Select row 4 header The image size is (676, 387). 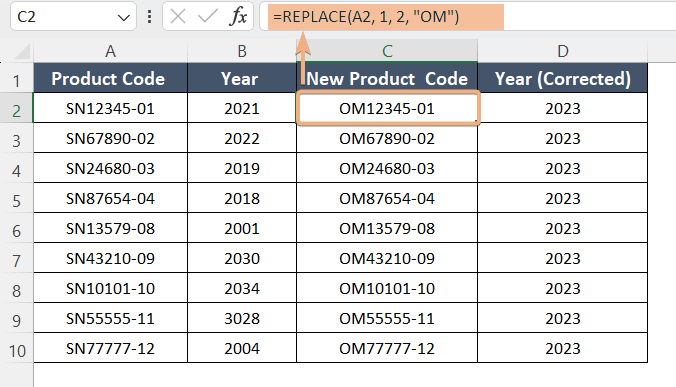click(16, 169)
